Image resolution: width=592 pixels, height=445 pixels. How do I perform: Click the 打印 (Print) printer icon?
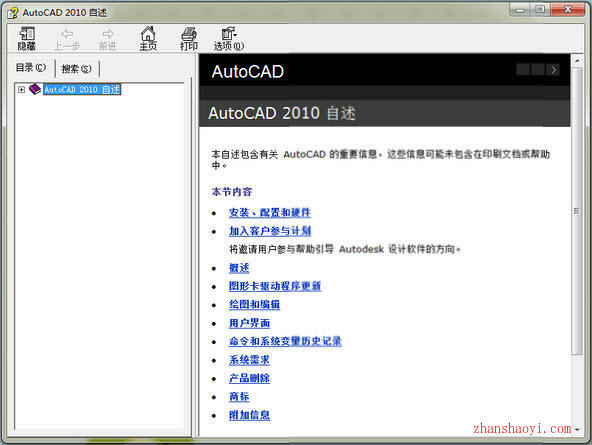(x=188, y=34)
